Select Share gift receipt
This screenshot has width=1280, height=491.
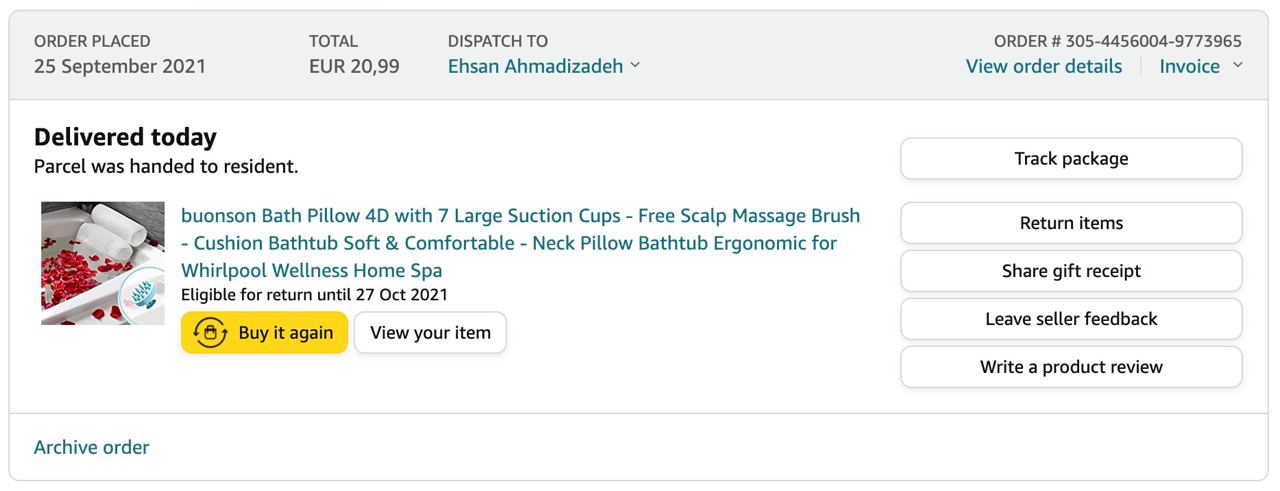click(1071, 271)
